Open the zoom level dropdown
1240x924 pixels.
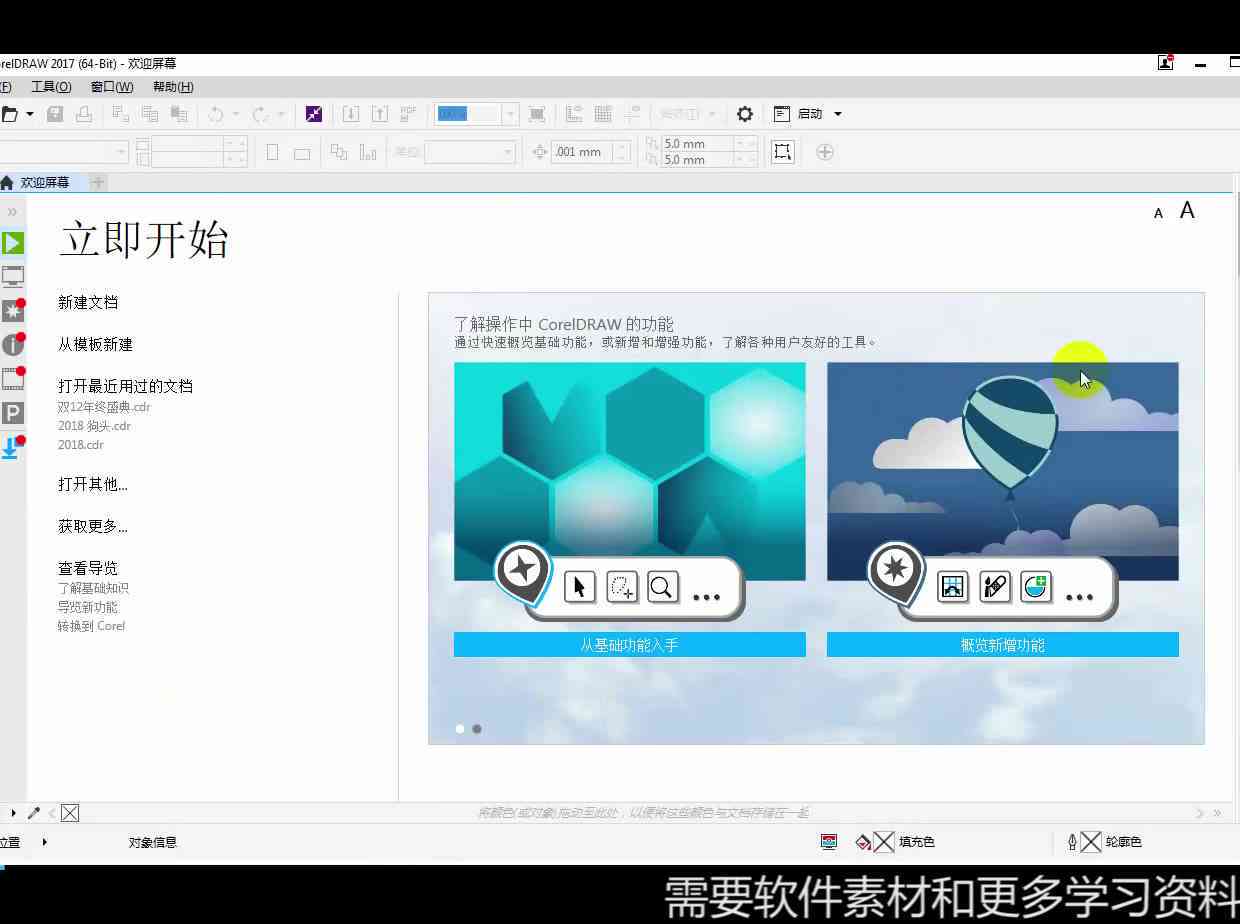tap(511, 114)
